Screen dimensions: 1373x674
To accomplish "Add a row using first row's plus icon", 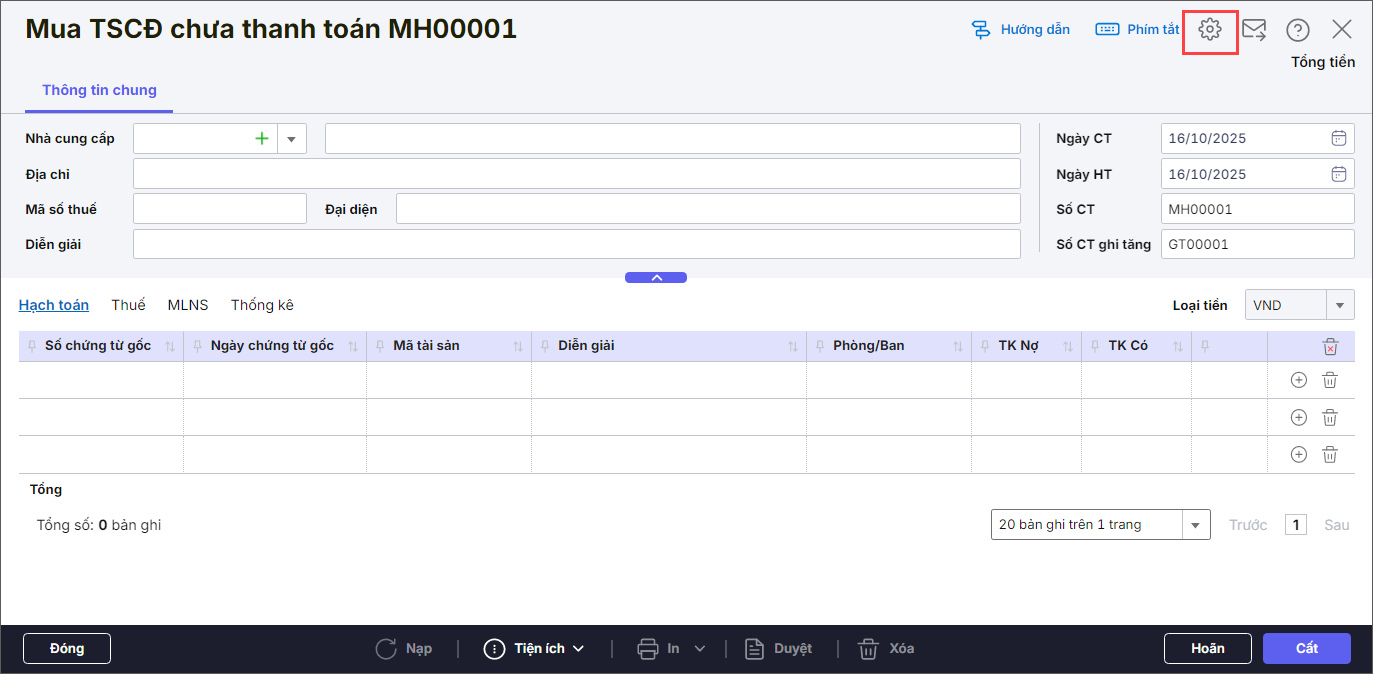I will (x=1299, y=380).
